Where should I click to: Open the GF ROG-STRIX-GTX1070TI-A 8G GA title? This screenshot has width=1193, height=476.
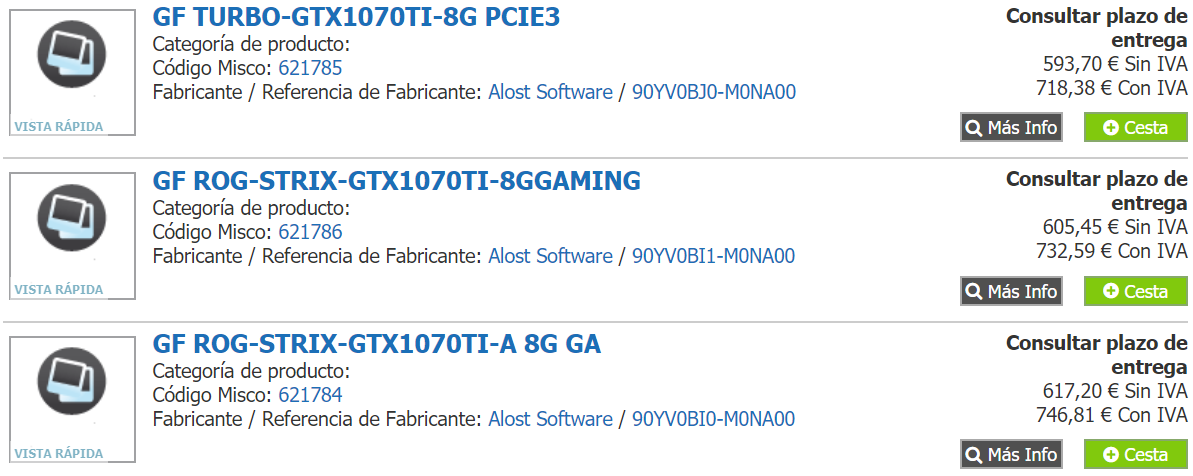pos(377,344)
